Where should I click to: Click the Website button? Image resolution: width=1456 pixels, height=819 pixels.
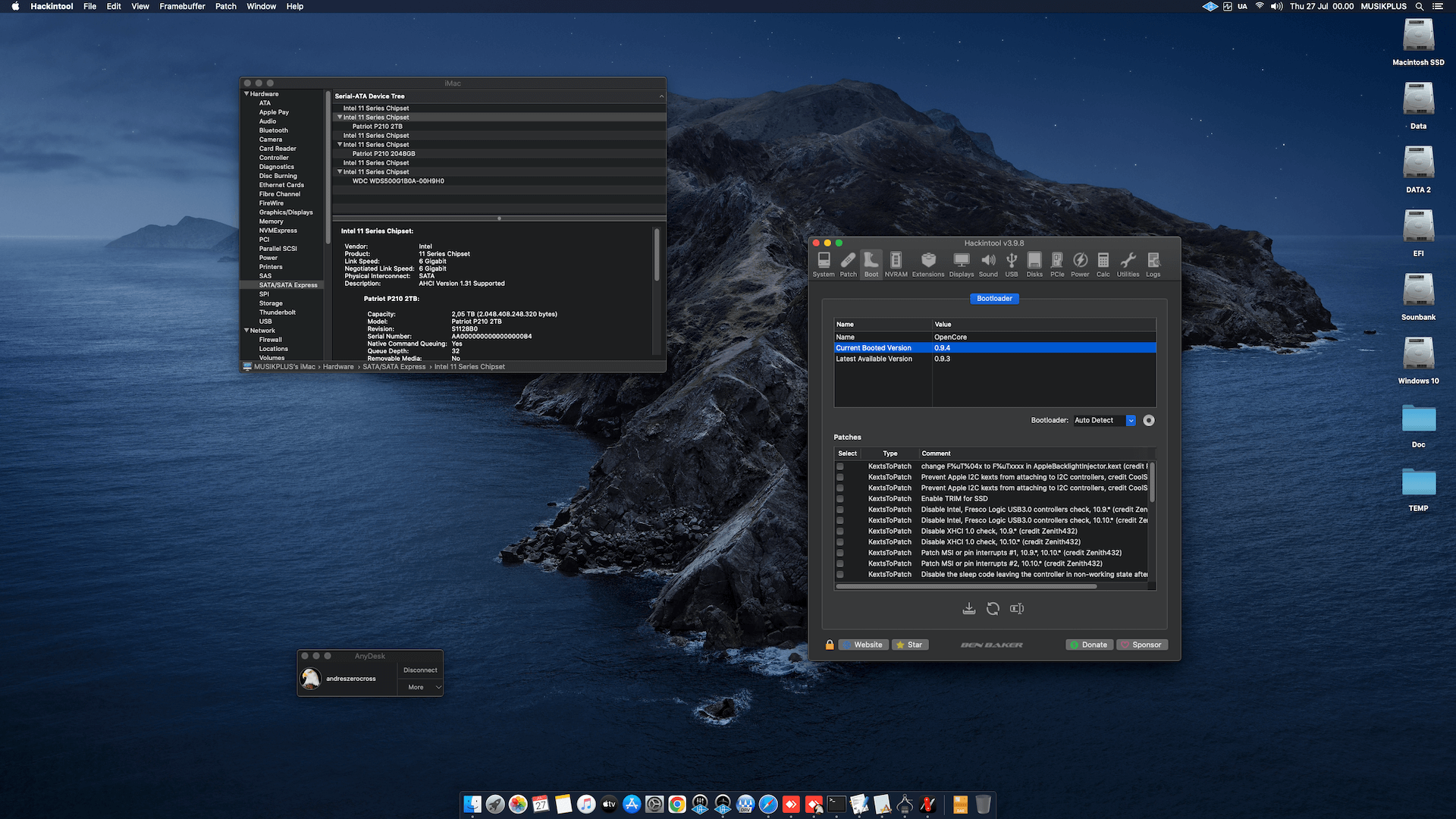click(862, 645)
